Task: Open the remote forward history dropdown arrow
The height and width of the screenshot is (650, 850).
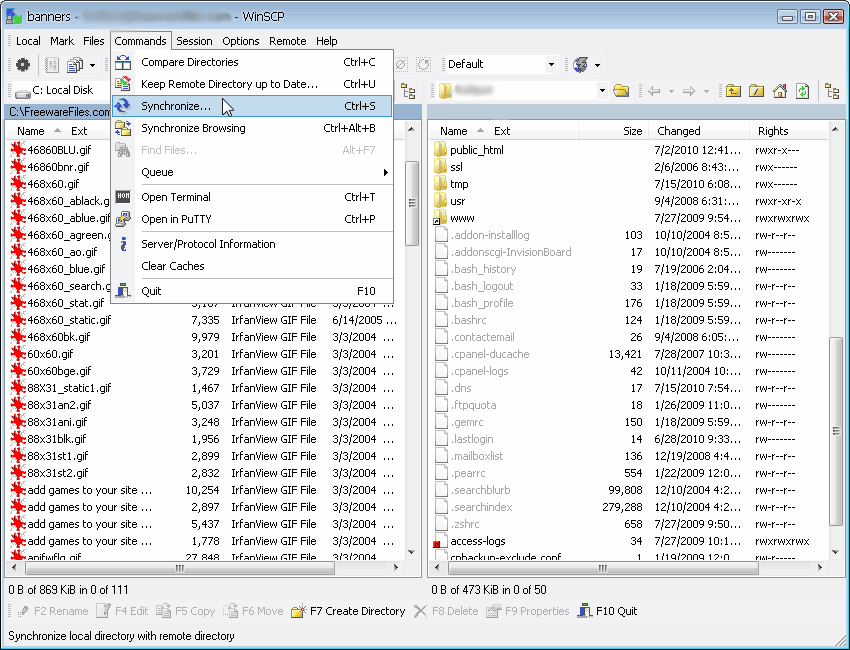Action: (x=706, y=91)
